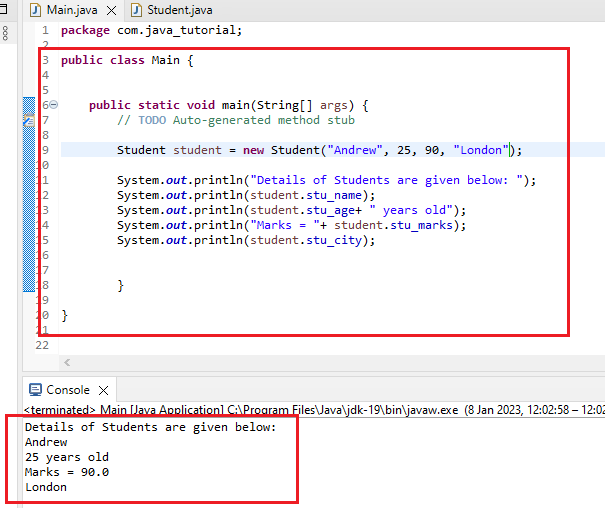Click console line 'Details of Students are given below:'

point(151,427)
